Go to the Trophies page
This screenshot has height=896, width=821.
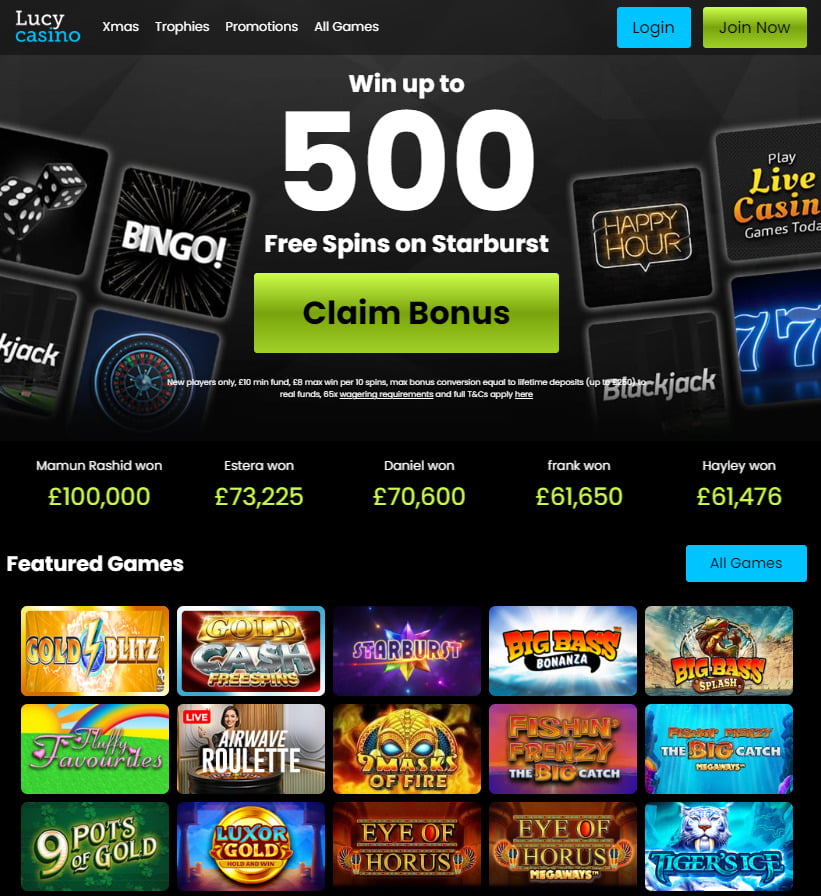pyautogui.click(x=182, y=27)
